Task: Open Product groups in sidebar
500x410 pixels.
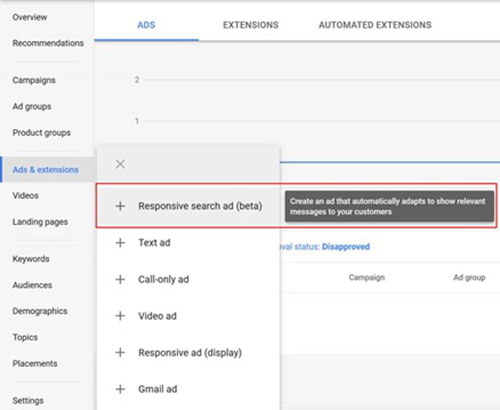Action: click(42, 133)
